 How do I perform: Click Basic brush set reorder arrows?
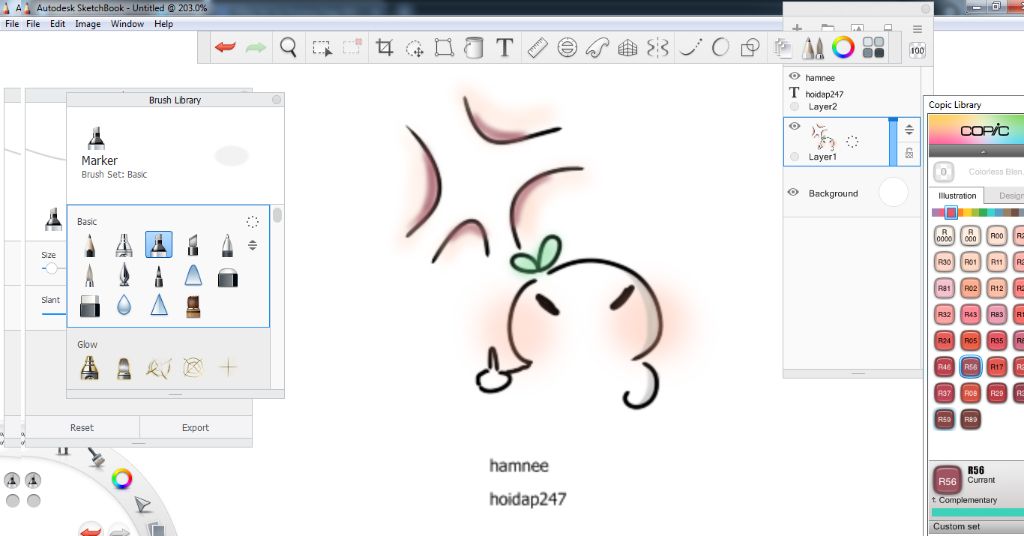pos(252,245)
